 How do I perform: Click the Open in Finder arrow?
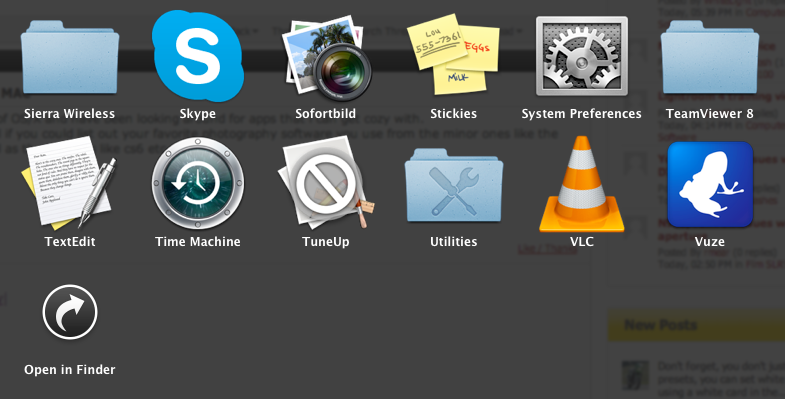click(70, 312)
